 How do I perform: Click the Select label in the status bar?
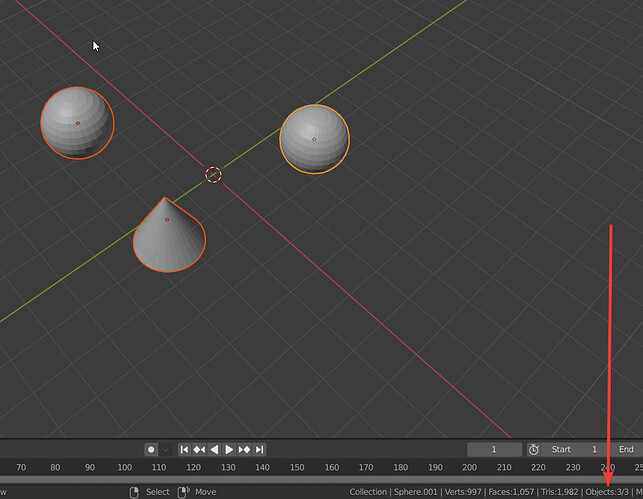(157, 492)
